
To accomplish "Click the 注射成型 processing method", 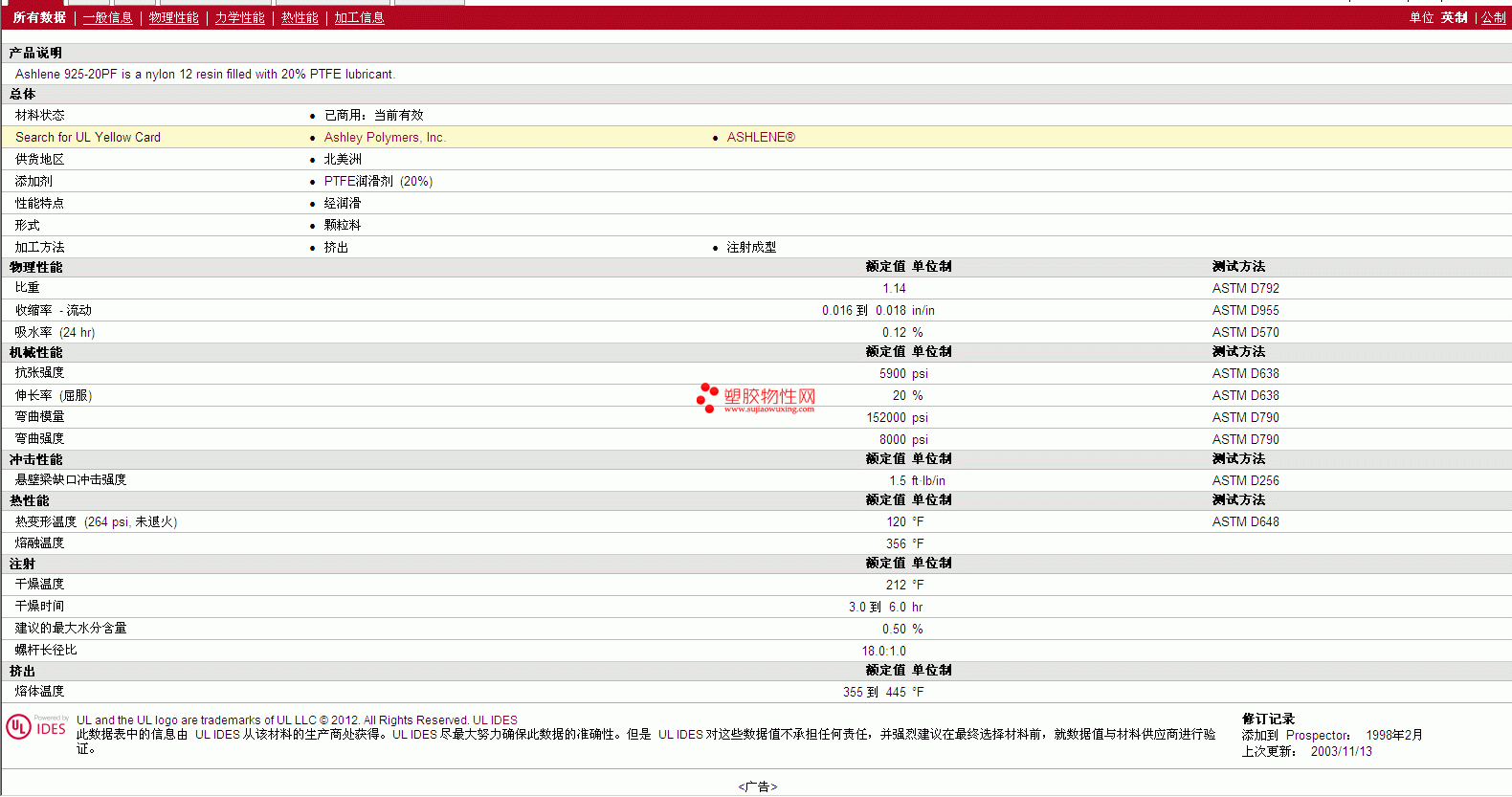I will [x=751, y=248].
